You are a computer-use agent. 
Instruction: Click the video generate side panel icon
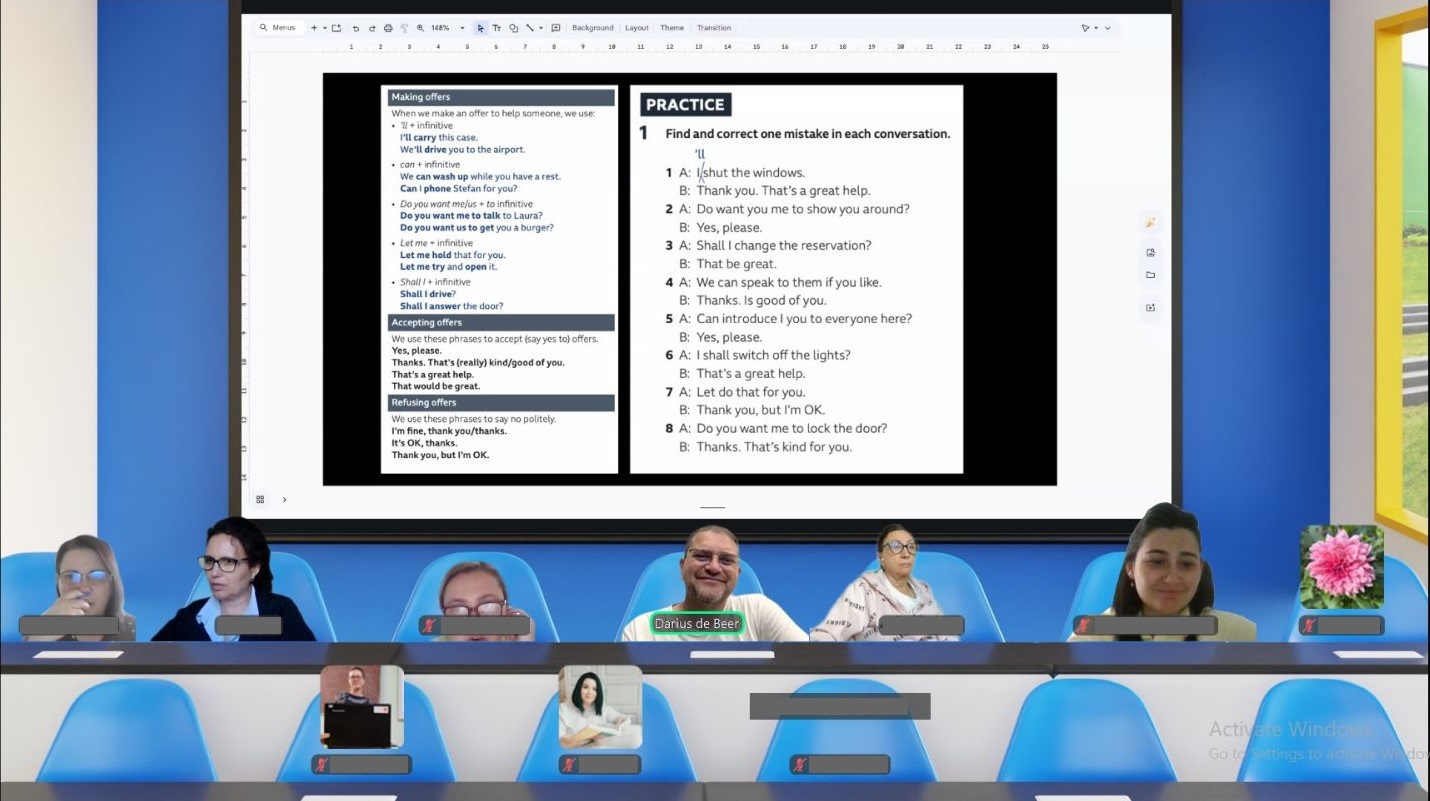tap(1150, 307)
